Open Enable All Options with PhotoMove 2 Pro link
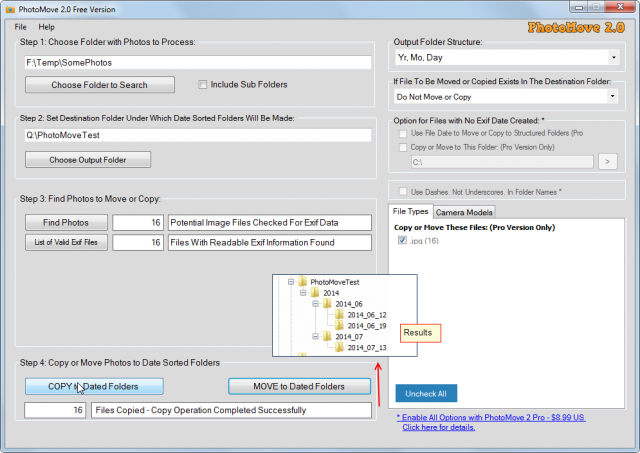Screen dimensions: 640x453 (x=491, y=417)
